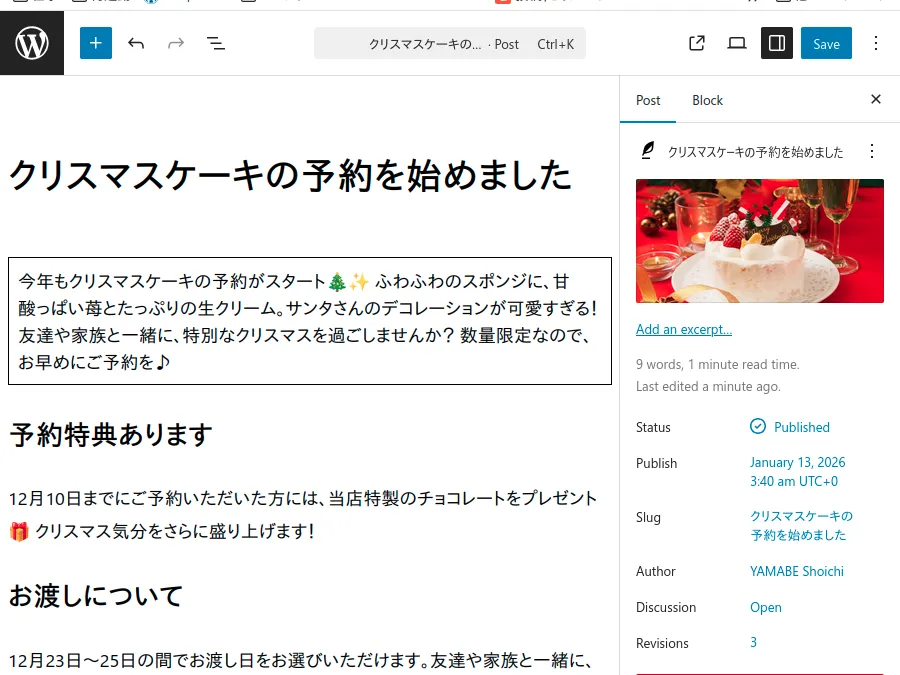Add an excerpt to the post
Viewport: 900px width, 675px height.
pyautogui.click(x=684, y=329)
